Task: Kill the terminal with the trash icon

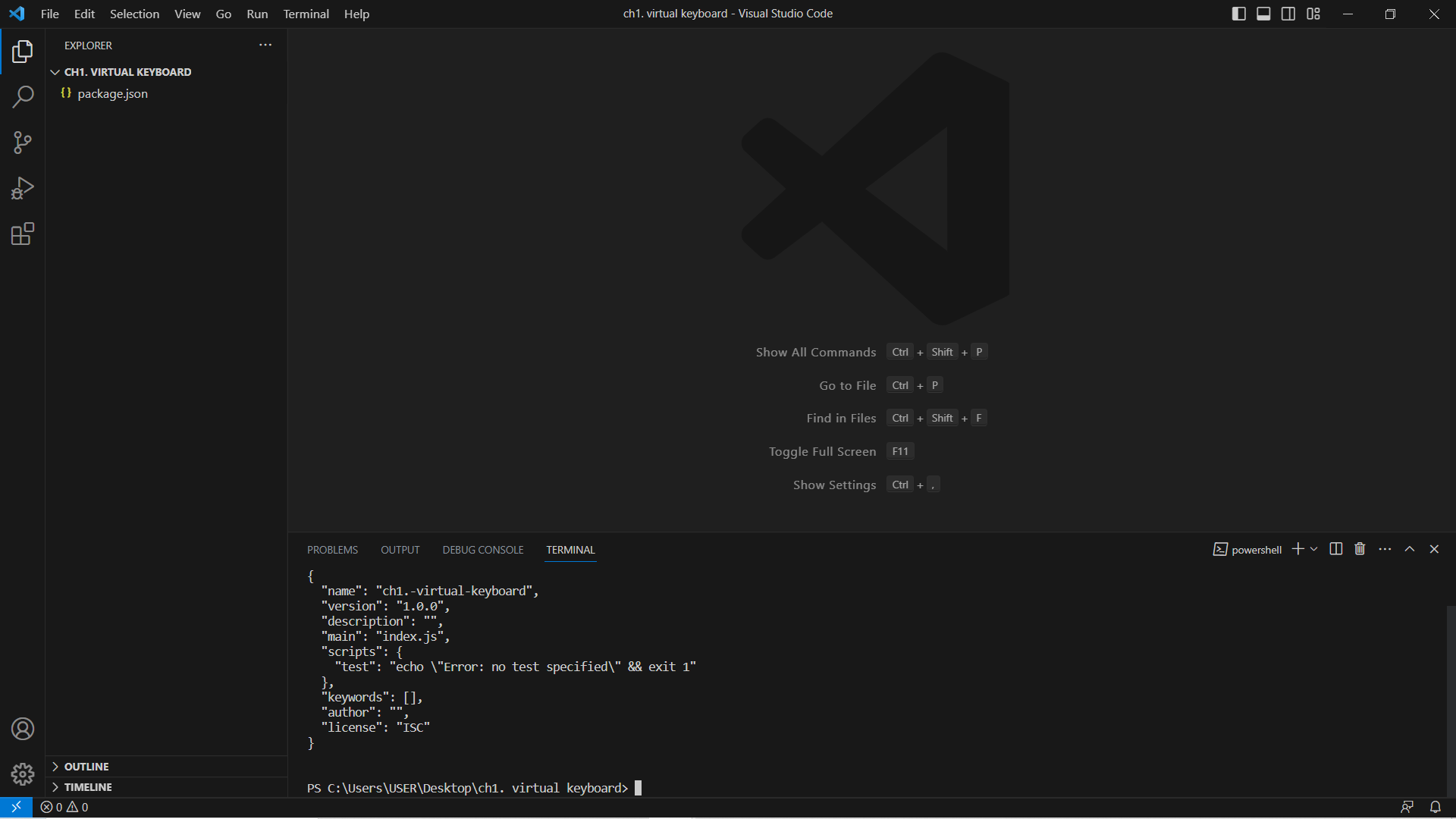Action: click(1358, 548)
